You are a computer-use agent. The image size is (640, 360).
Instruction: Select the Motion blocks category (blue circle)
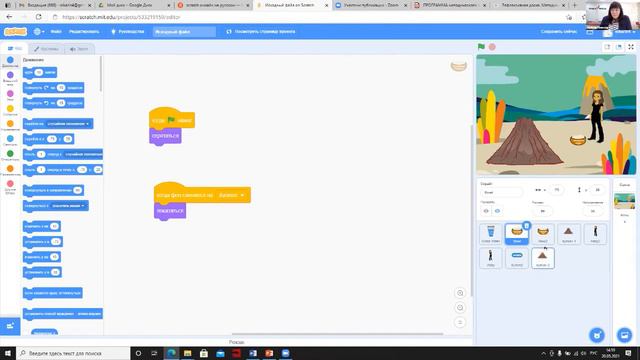[10, 60]
